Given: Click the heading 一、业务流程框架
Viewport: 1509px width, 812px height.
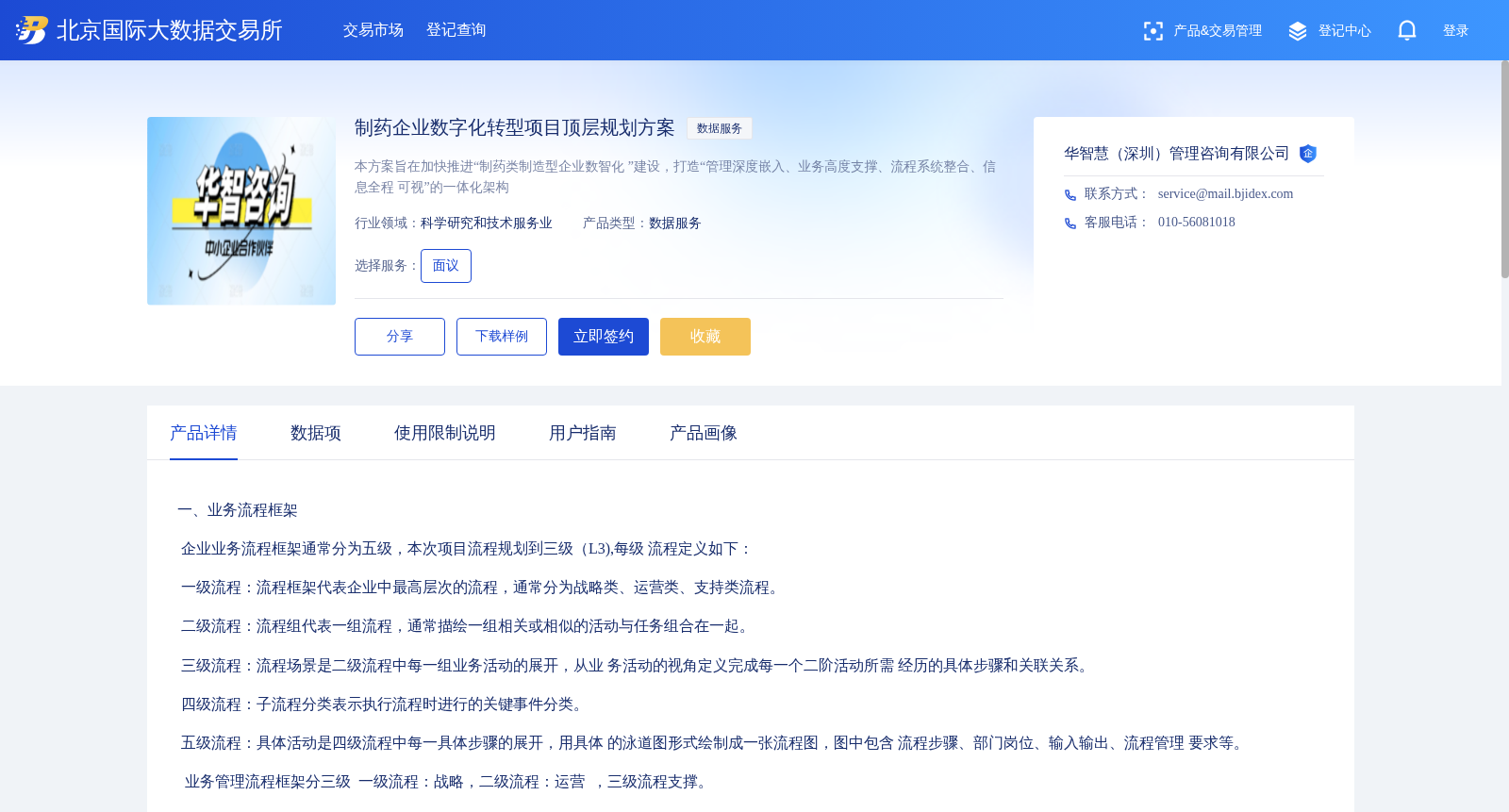Looking at the screenshot, I should (x=238, y=510).
